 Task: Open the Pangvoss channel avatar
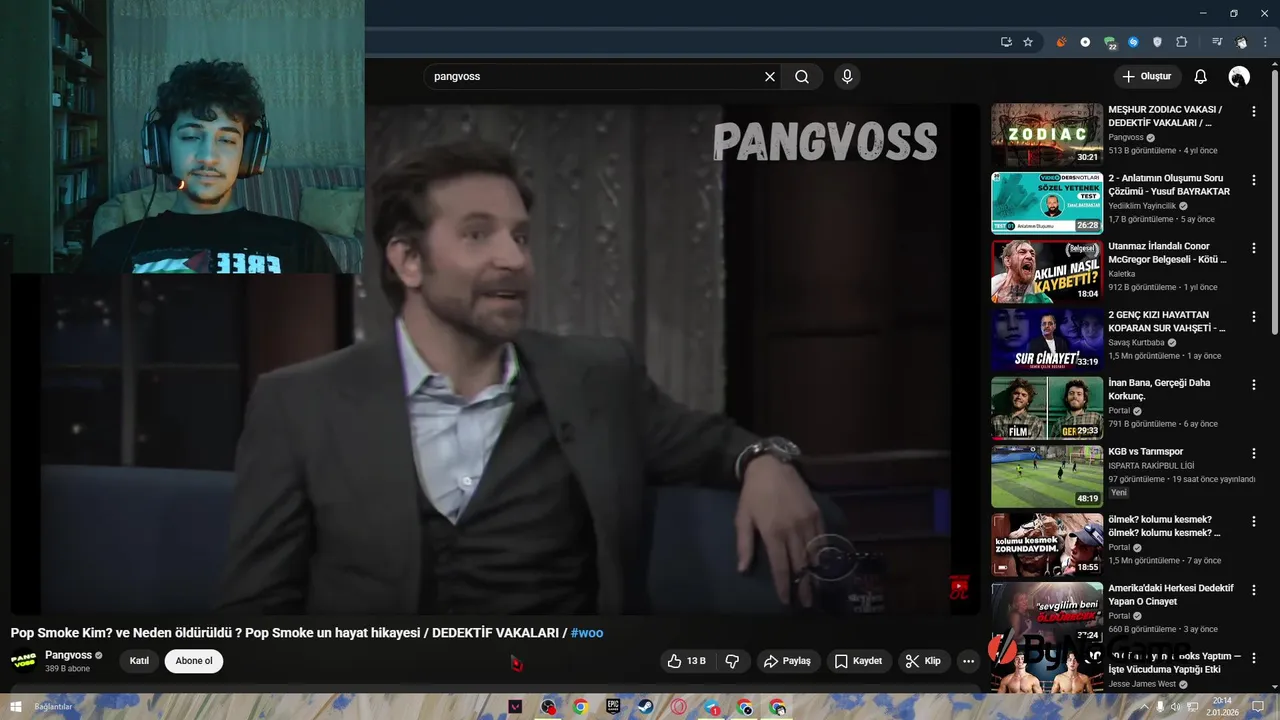(23, 661)
